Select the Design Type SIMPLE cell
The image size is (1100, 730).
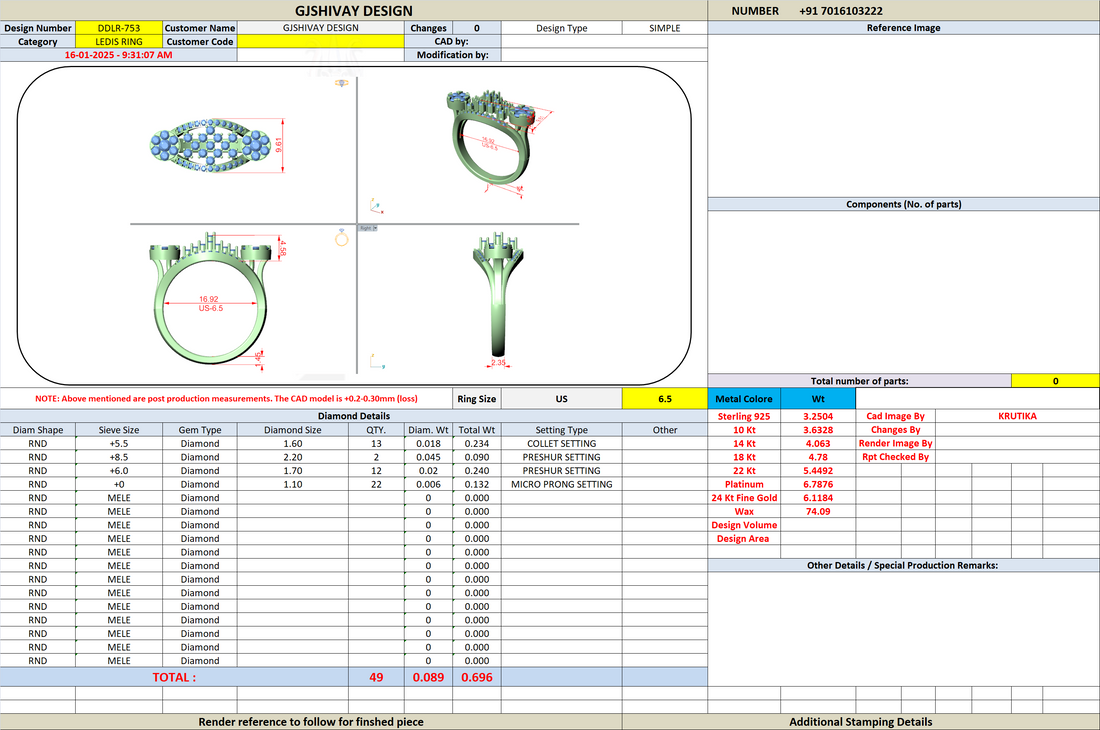[x=664, y=28]
